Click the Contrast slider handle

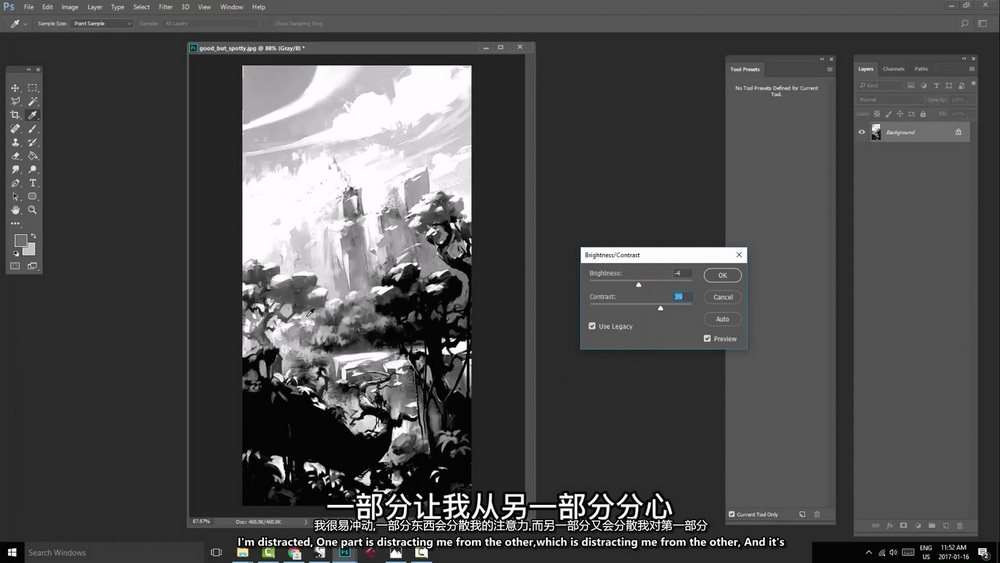pos(661,308)
